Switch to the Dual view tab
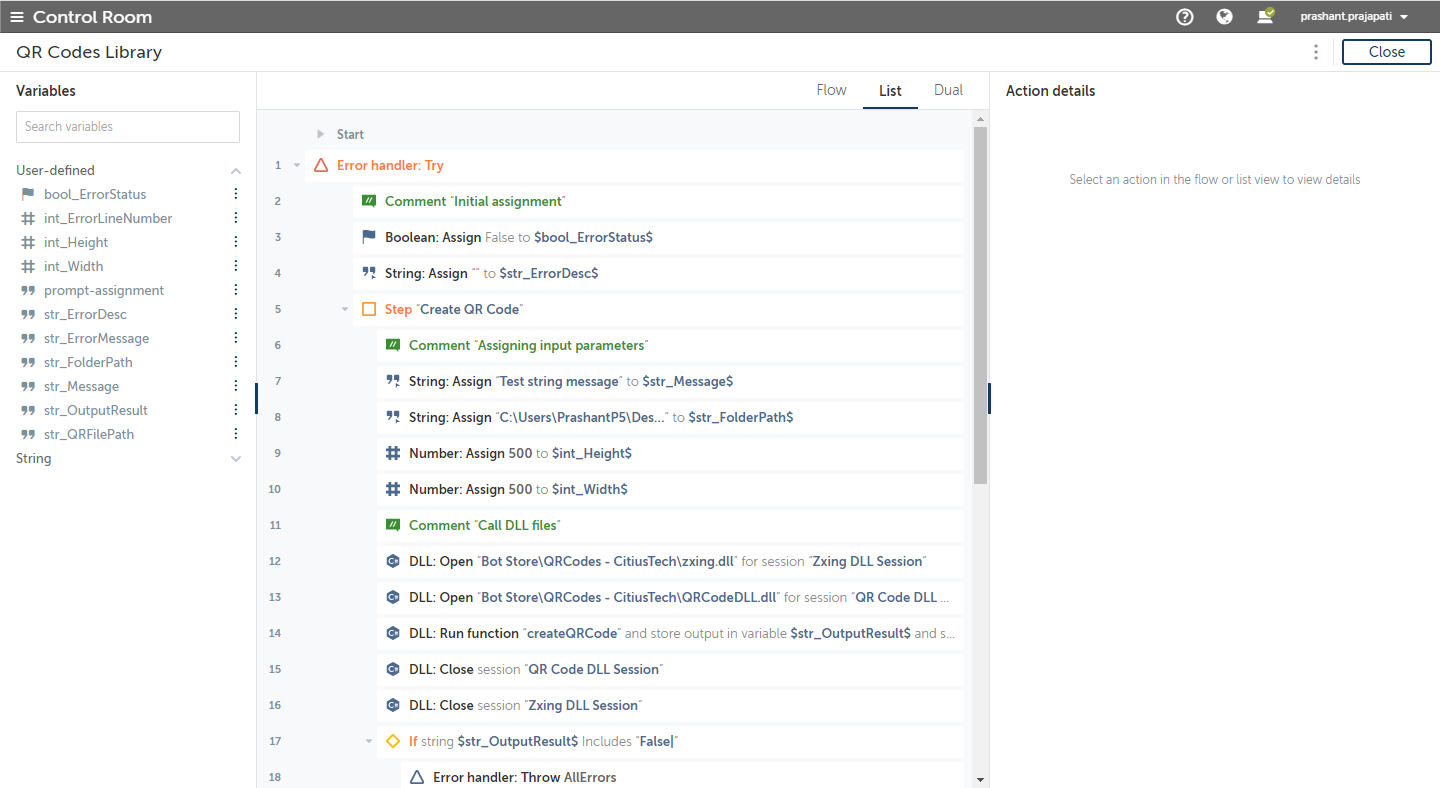Viewport: 1440px width, 788px height. pos(948,90)
